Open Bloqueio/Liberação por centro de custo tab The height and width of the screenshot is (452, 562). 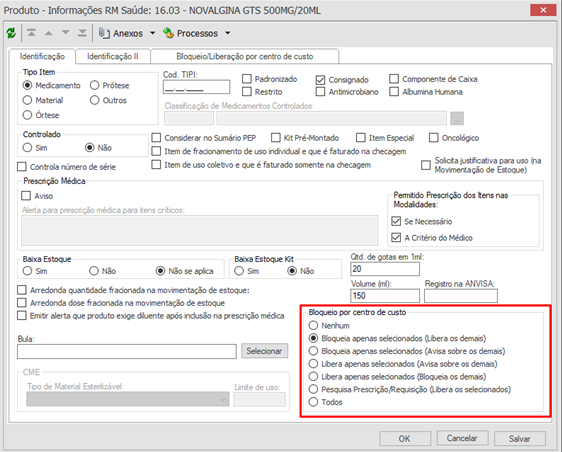click(244, 56)
